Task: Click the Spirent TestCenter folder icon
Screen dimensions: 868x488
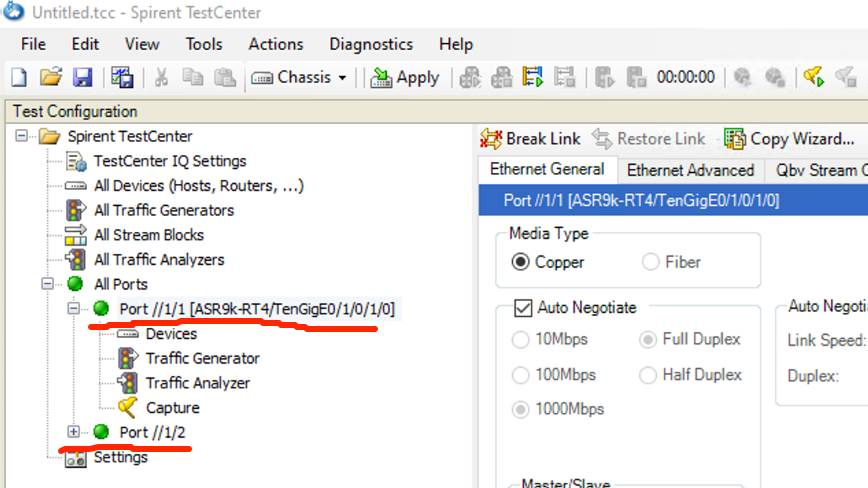Action: [49, 136]
